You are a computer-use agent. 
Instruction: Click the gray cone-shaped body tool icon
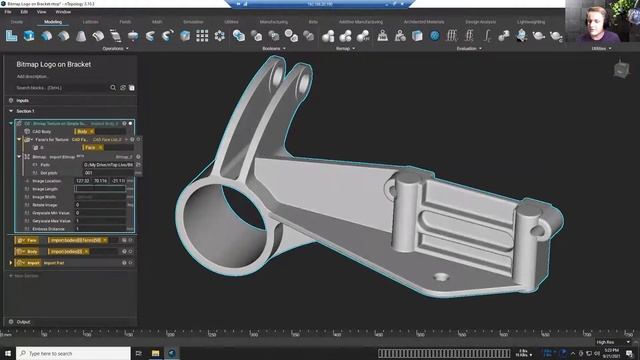81,36
